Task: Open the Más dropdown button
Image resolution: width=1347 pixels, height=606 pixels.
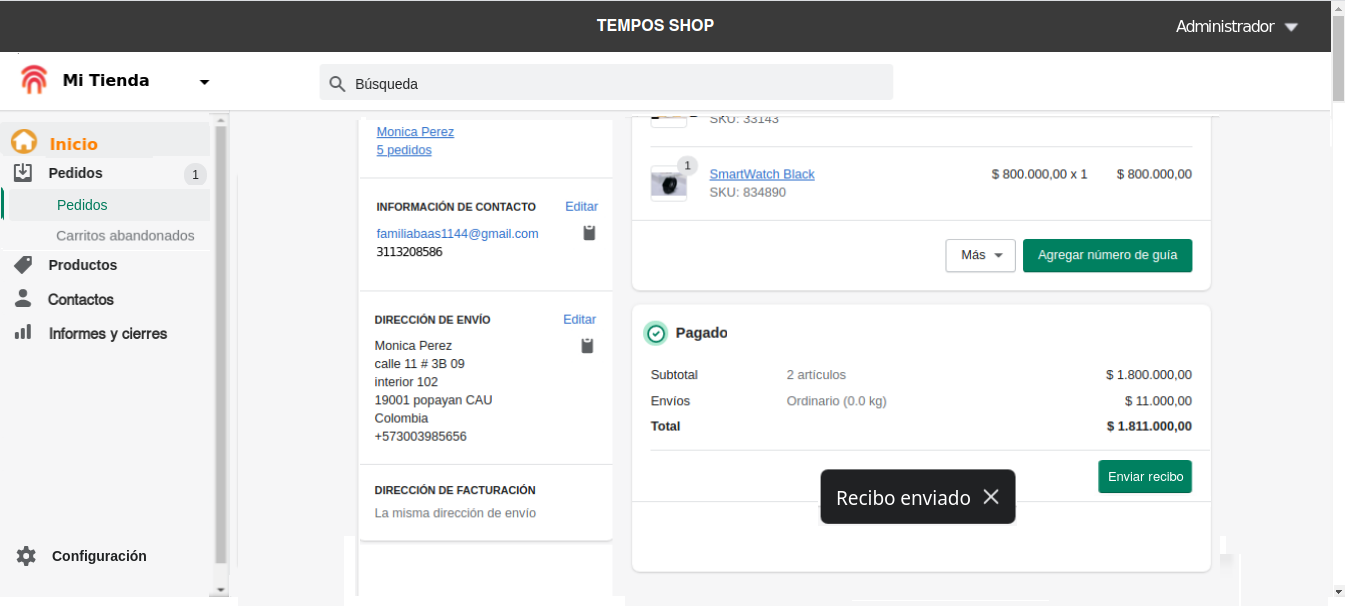Action: 980,255
